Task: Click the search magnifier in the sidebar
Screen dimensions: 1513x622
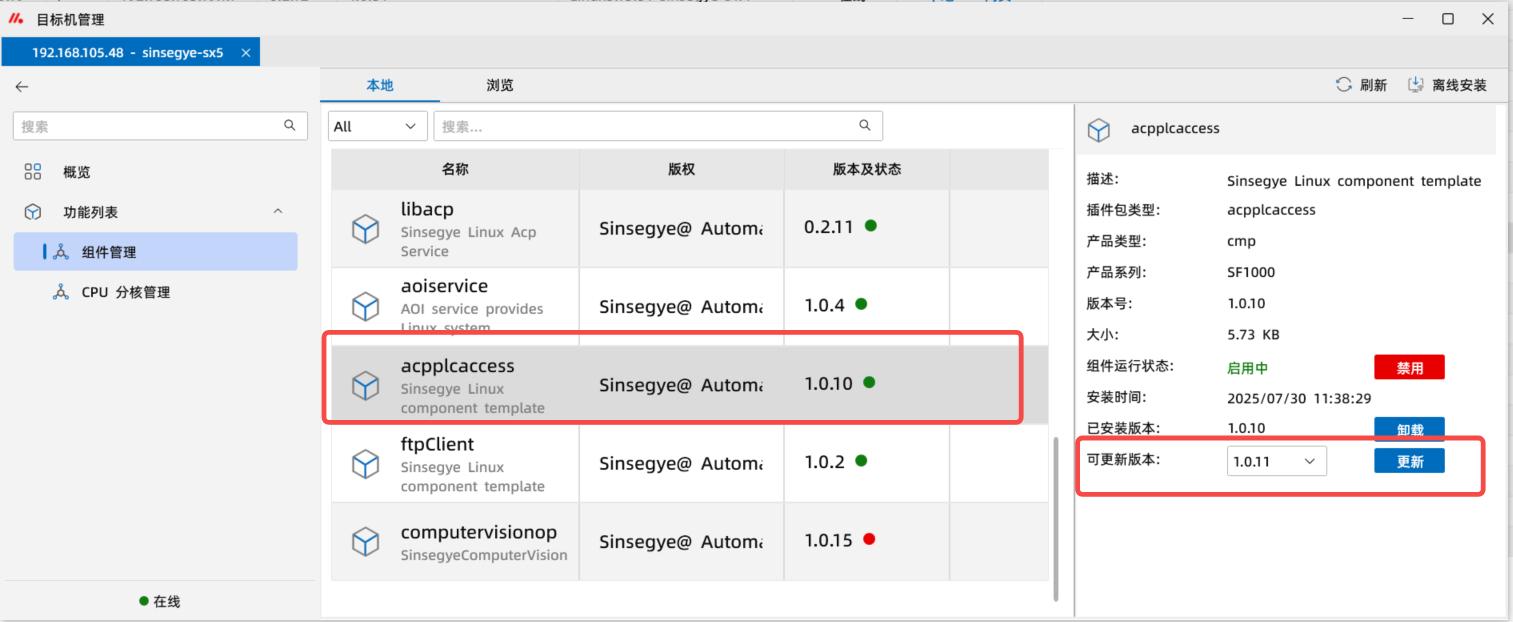Action: (x=289, y=126)
